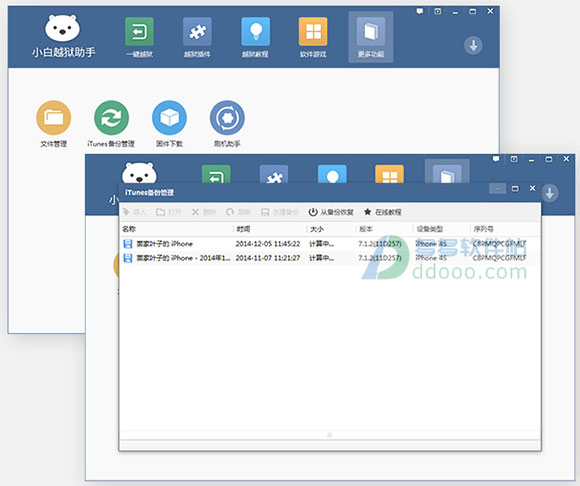The height and width of the screenshot is (486, 580).
Task: Click 计算中 size cell in 2014-11-07 row
Action: tap(321, 258)
